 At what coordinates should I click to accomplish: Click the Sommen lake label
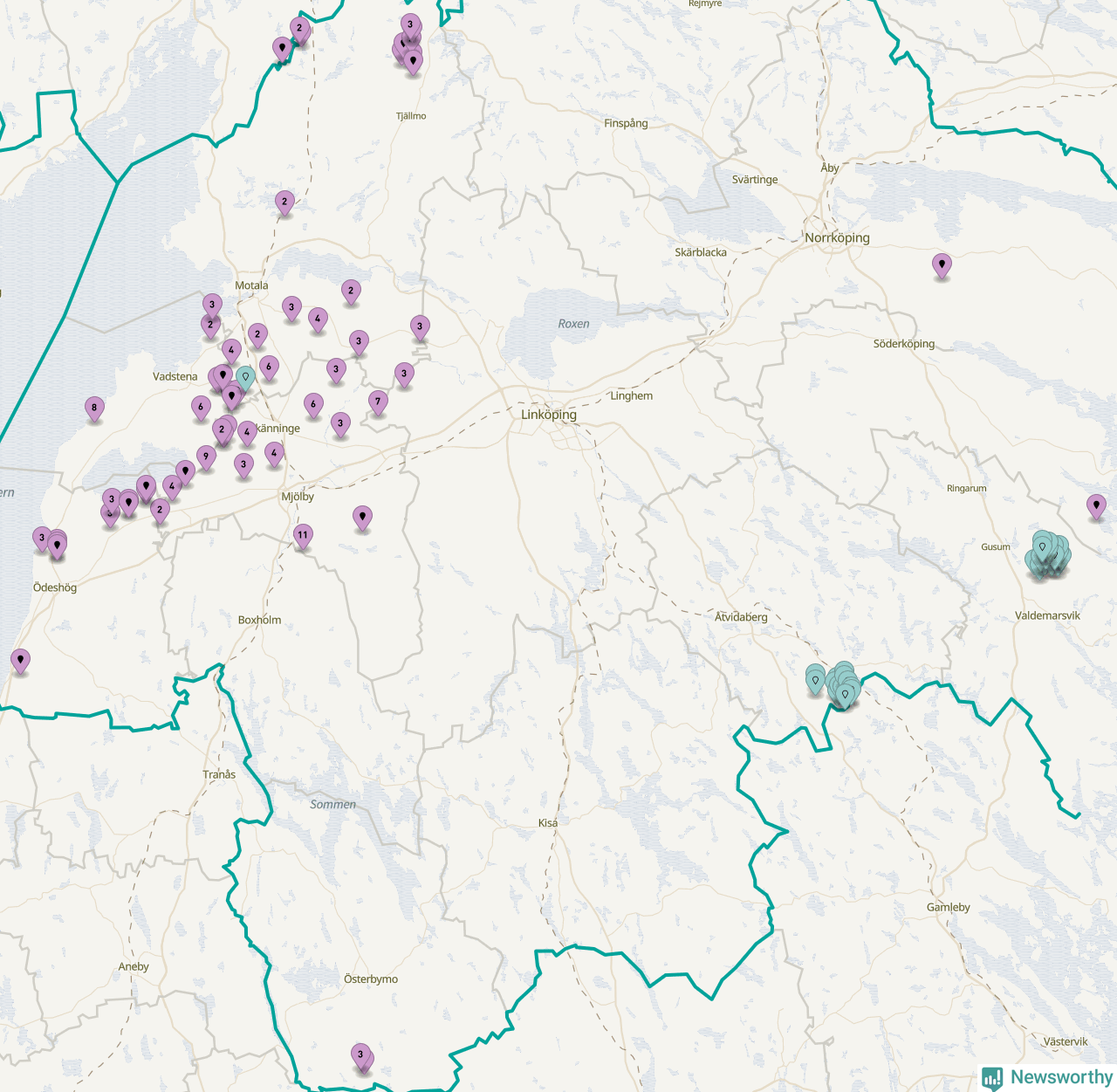[x=333, y=804]
